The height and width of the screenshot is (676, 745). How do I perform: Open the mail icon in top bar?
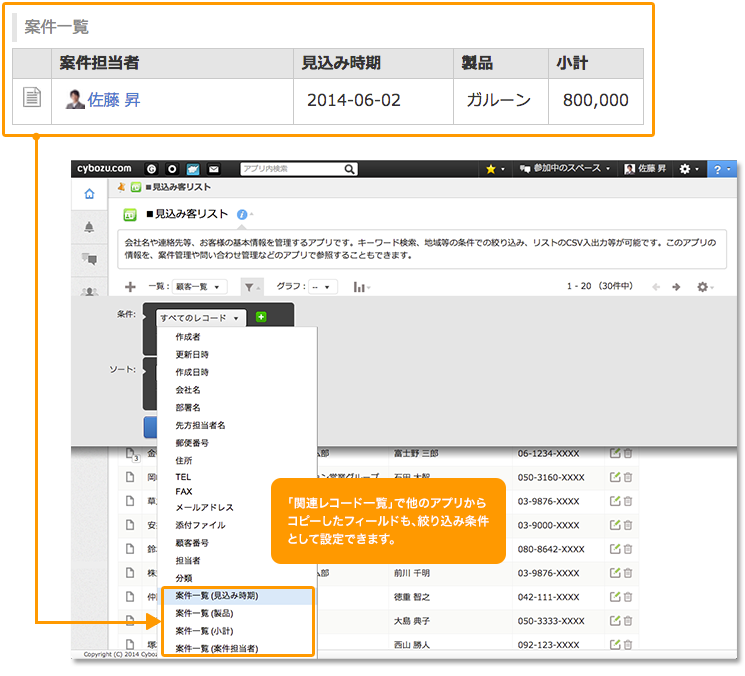[x=214, y=169]
